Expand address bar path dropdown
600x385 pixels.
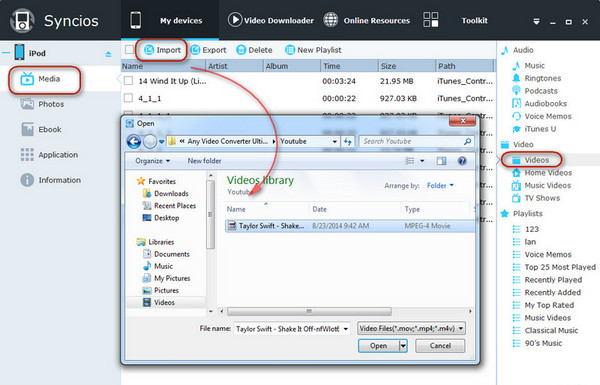[335, 142]
